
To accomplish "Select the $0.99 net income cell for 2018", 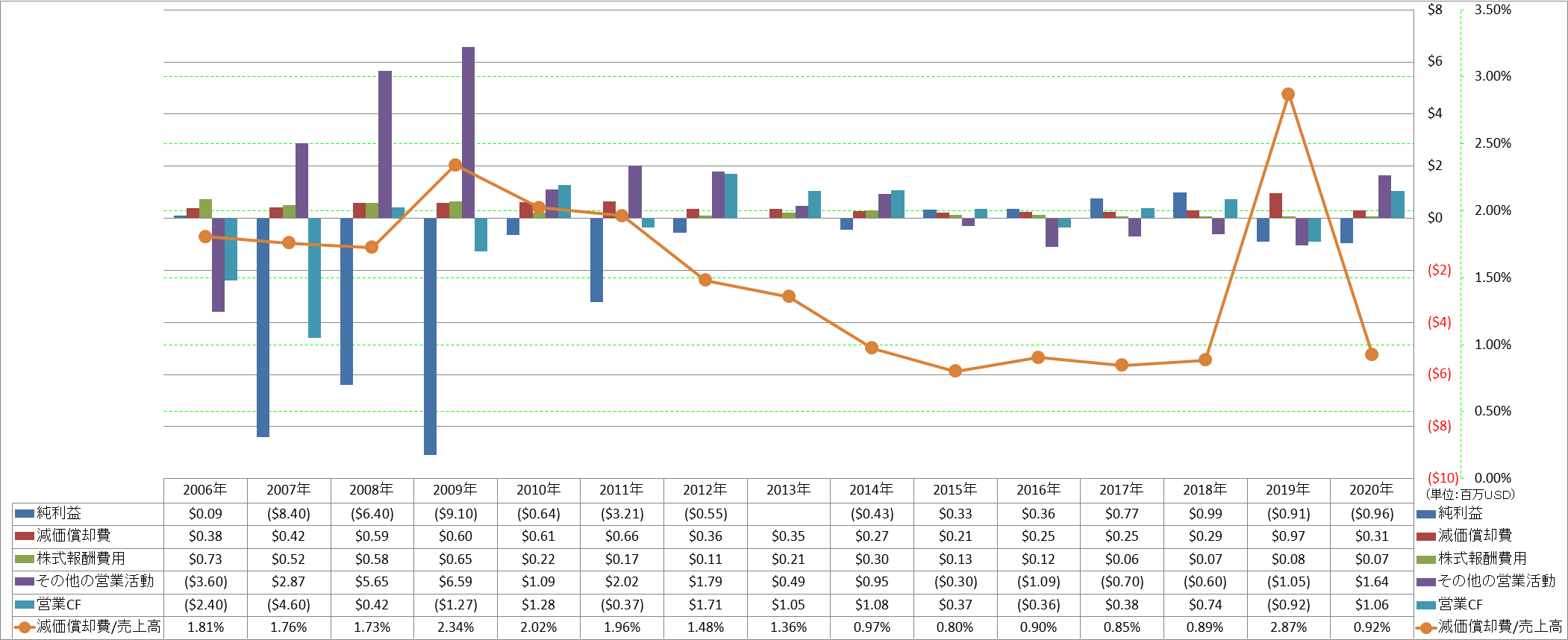I will 1205,514.
